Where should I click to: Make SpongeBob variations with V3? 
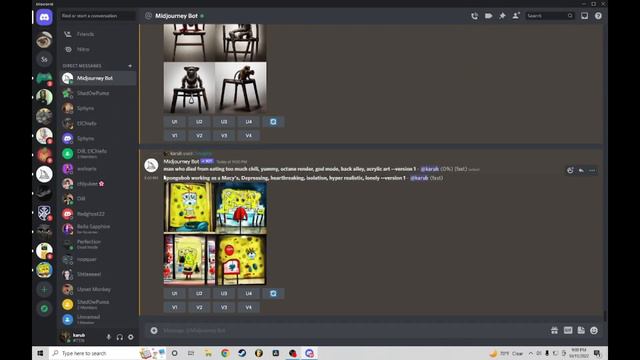[x=224, y=307]
